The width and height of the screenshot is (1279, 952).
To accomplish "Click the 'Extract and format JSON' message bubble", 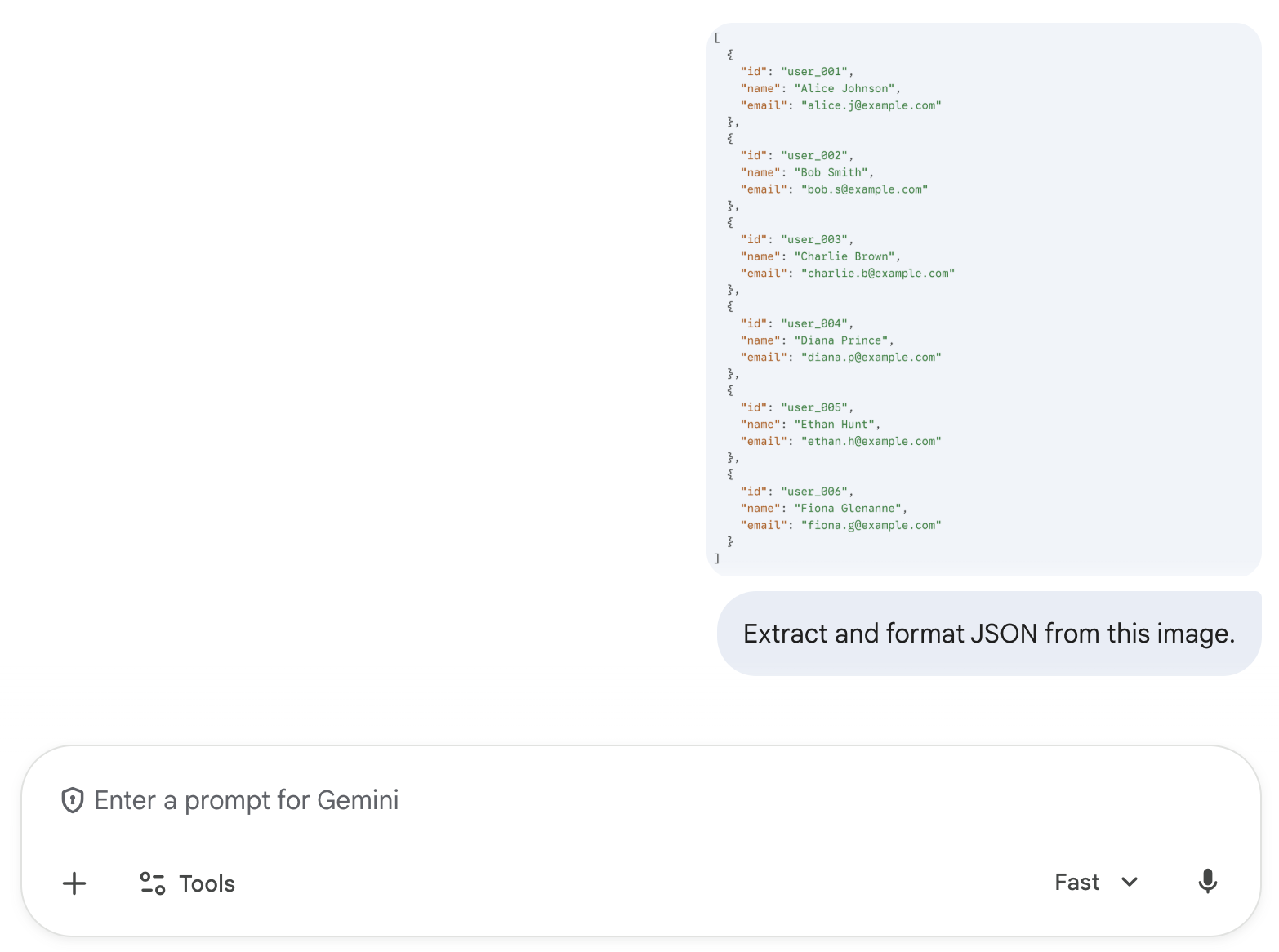I will (988, 634).
